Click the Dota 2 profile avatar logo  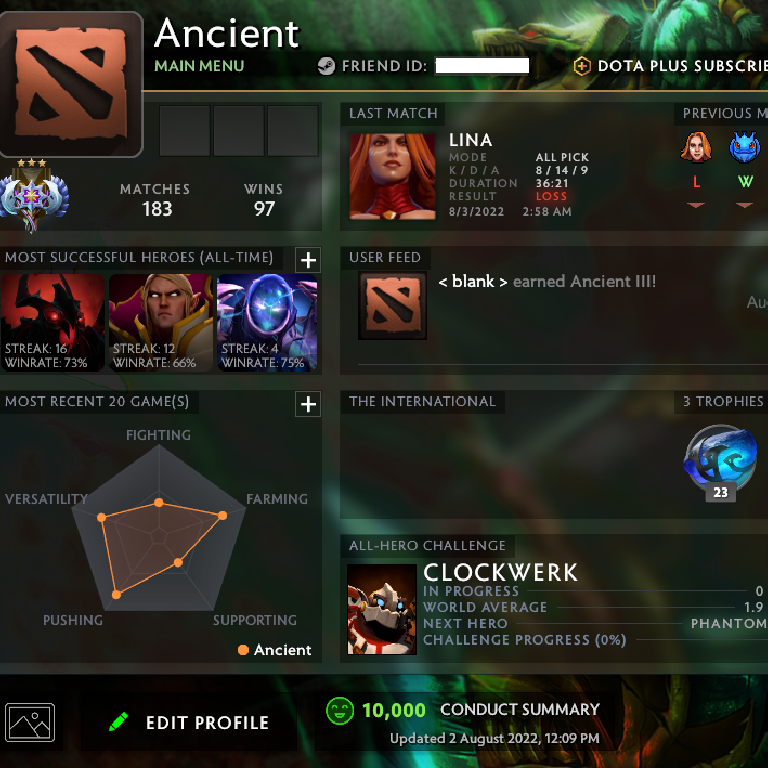(71, 84)
